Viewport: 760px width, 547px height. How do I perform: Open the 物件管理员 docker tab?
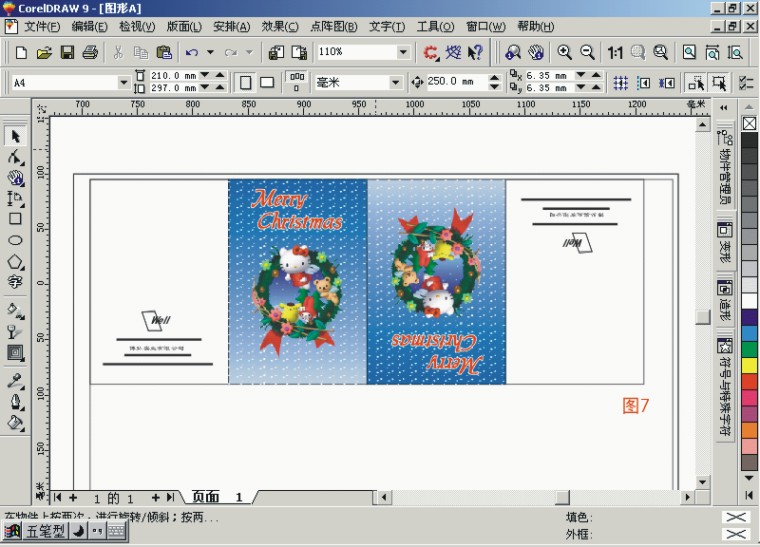click(x=725, y=166)
